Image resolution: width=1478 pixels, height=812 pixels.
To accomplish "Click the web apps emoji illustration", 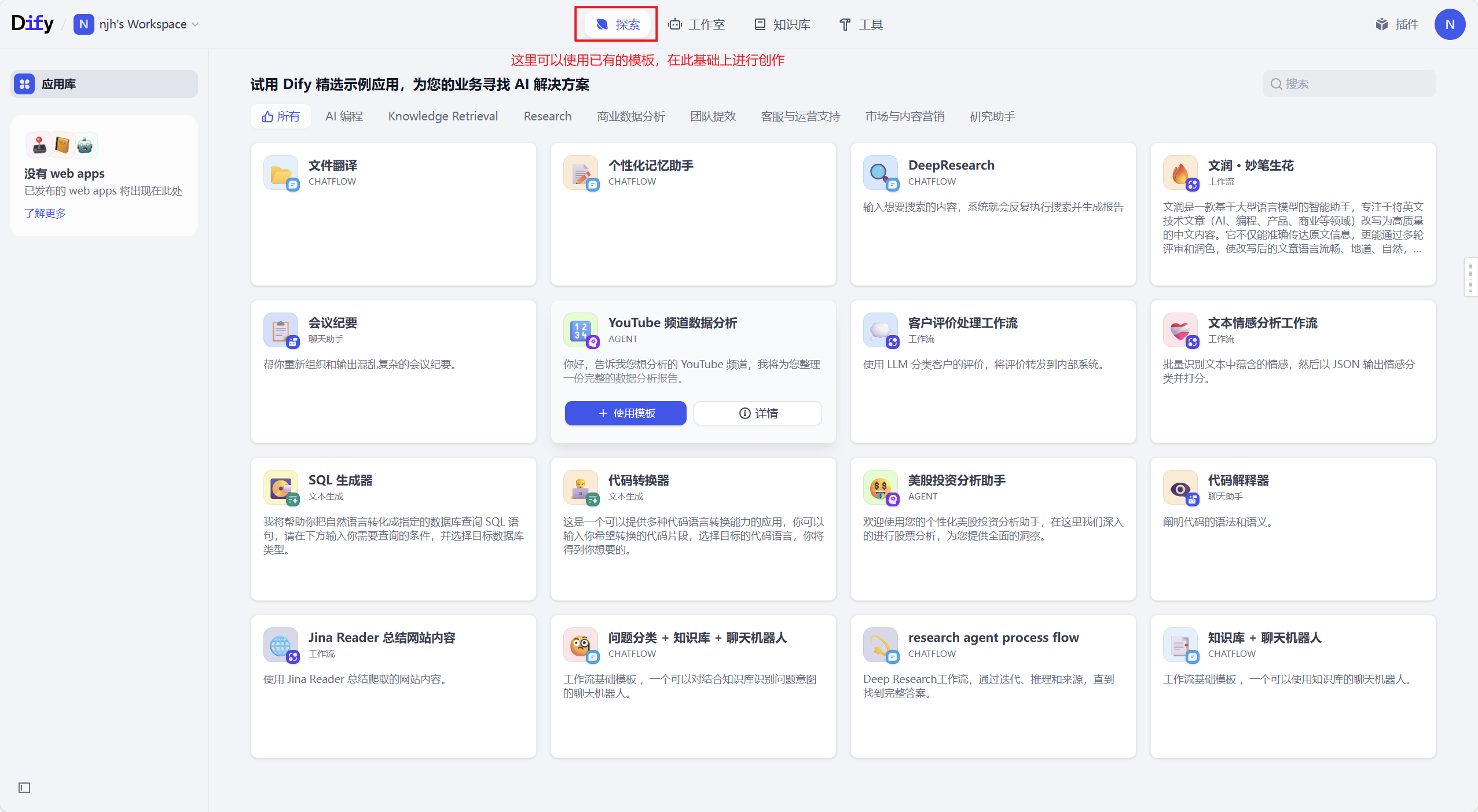I will point(62,145).
